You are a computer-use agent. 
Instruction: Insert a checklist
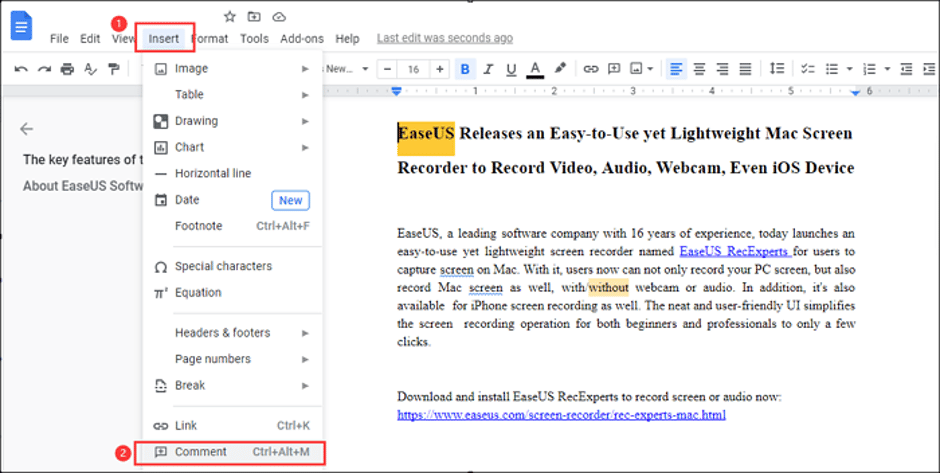808,69
